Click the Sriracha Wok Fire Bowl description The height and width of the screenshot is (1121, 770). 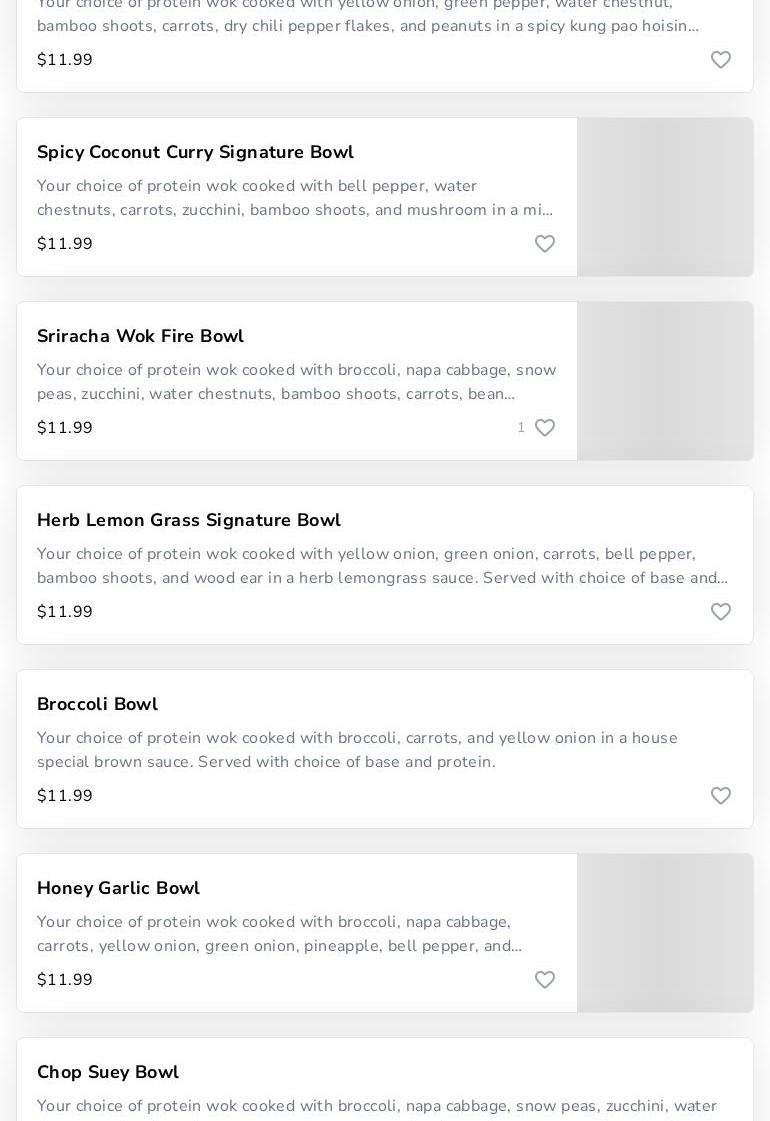(296, 382)
